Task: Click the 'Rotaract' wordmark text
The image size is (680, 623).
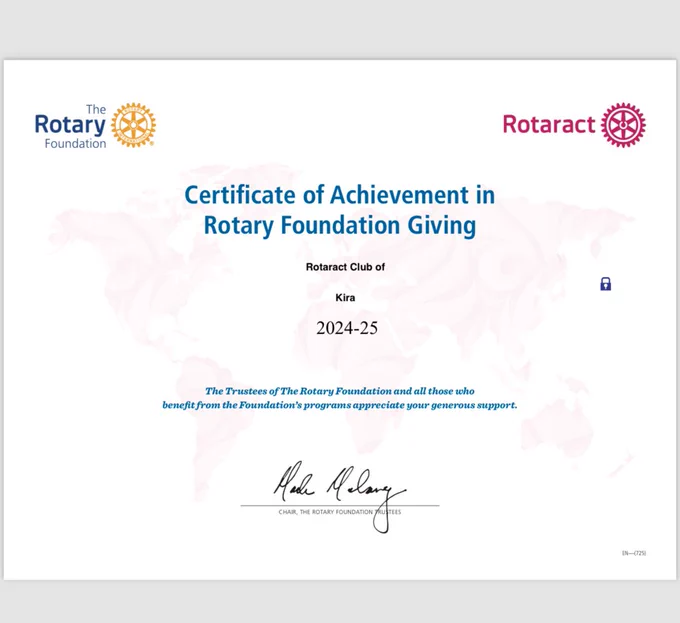Action: pyautogui.click(x=549, y=124)
